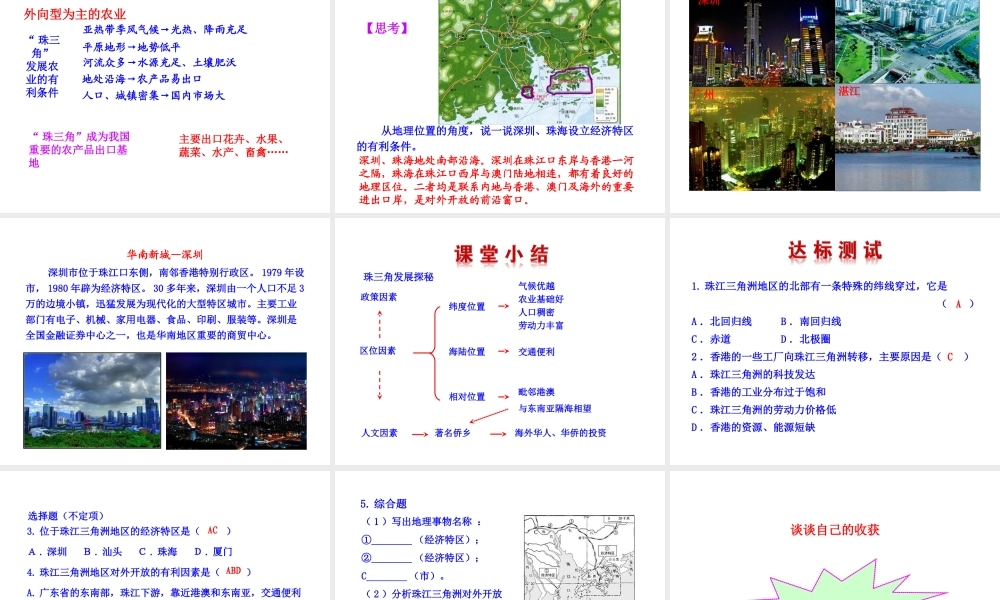Open the green Pearl River Delta map image
Screen dimensions: 1000x600
tap(529, 61)
